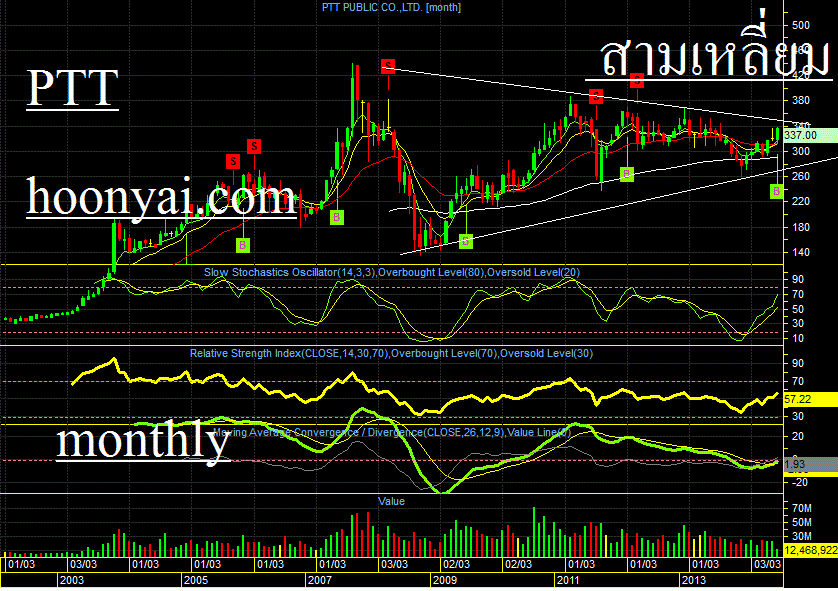Click the 70M volume axis label

pos(802,508)
